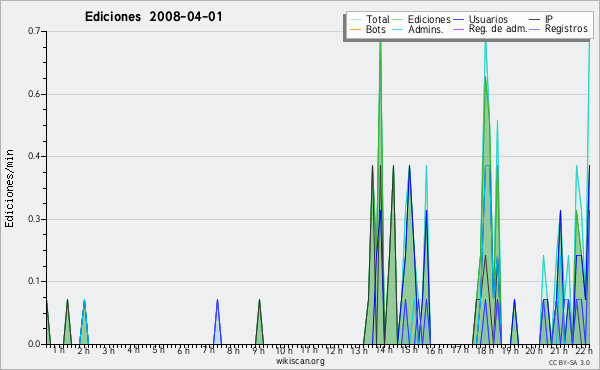Click the '10 h' x-axis label
Screen dimensions: 600x370
pyautogui.click(x=284, y=351)
